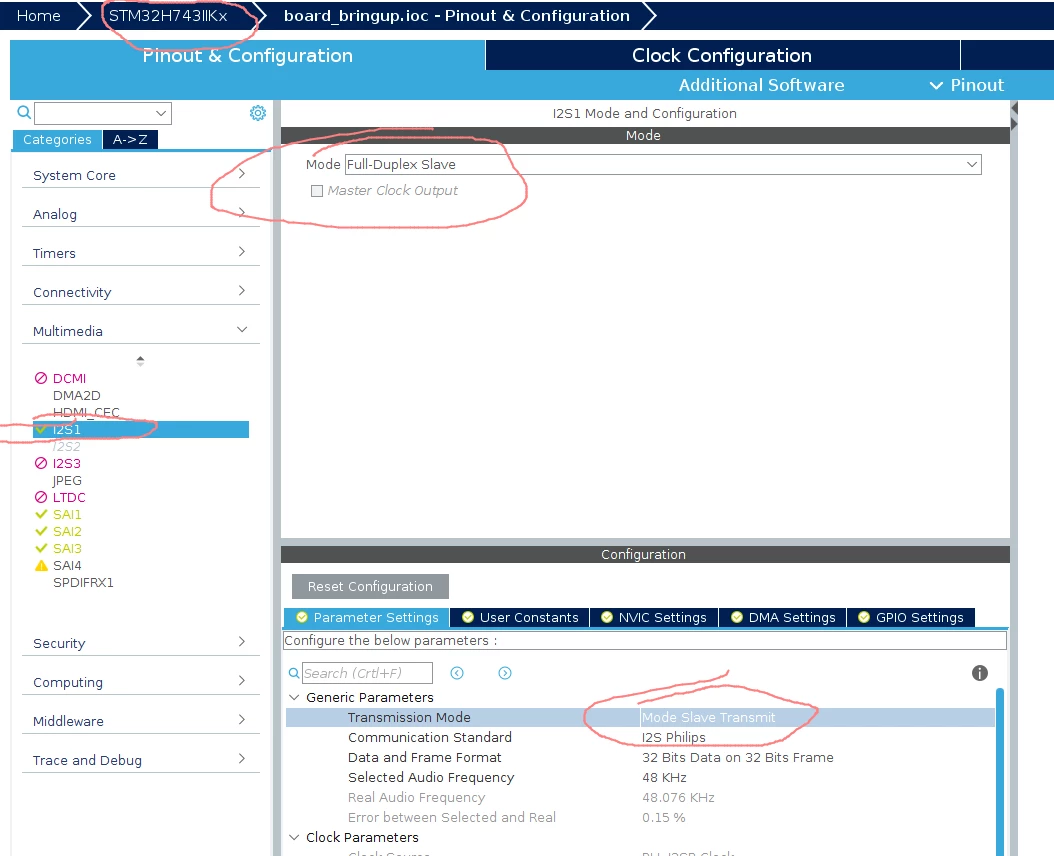Screen dimensions: 1054x856
Task: Expand the Computing category
Action: tap(140, 682)
